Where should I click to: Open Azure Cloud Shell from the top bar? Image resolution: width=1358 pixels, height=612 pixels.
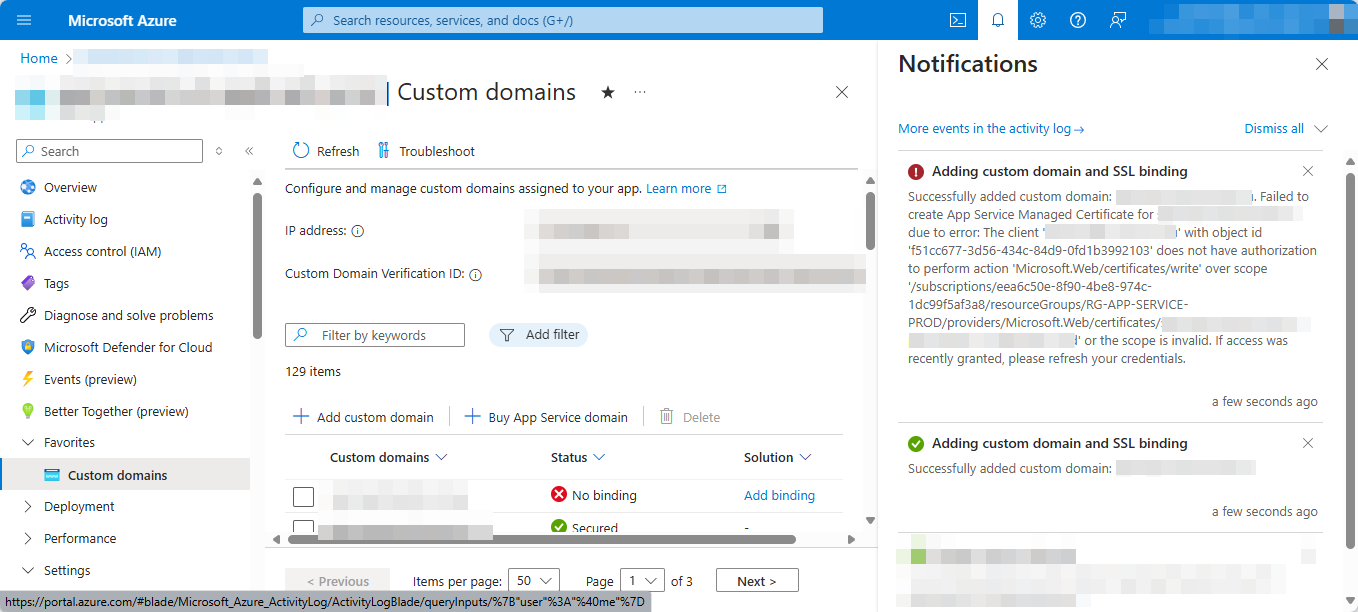click(x=957, y=20)
